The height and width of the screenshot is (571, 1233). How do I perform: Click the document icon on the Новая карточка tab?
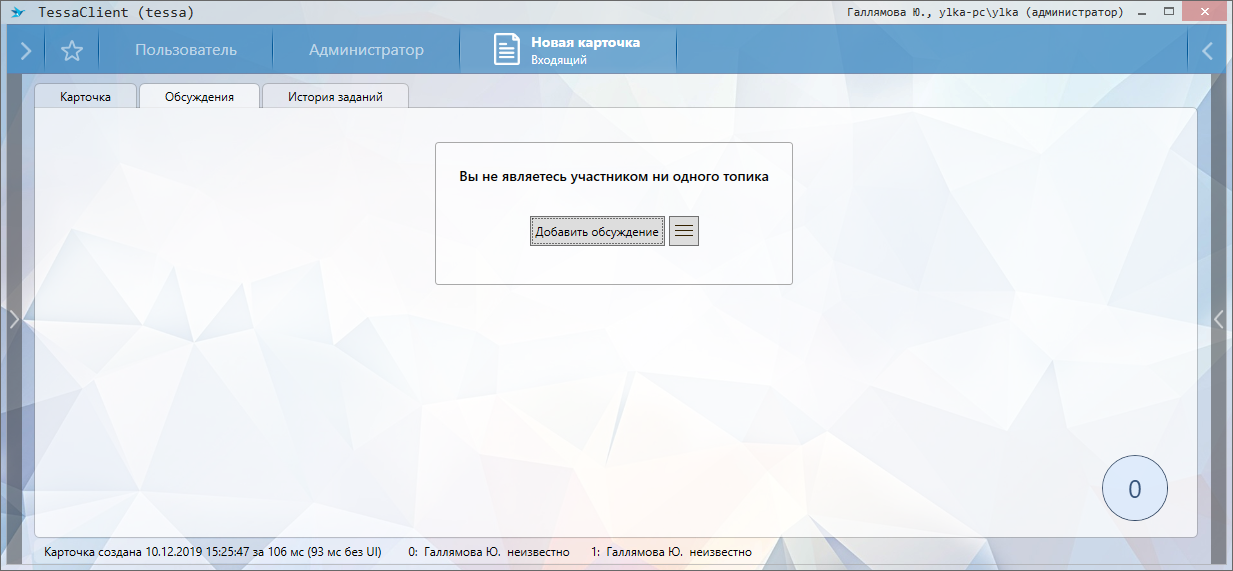[x=507, y=50]
